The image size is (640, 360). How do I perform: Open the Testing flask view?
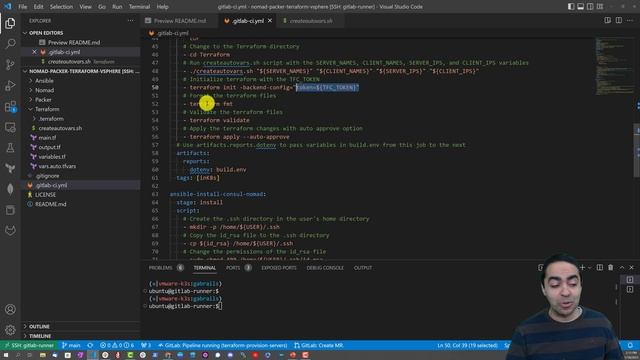click(x=10, y=147)
